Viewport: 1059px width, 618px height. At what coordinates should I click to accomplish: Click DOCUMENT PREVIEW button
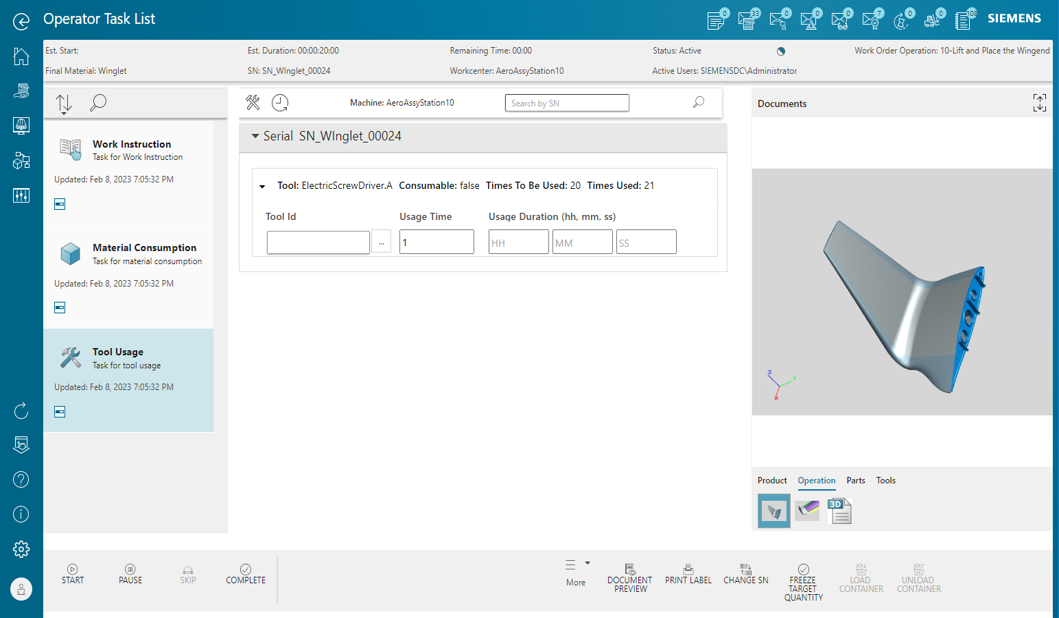click(x=629, y=578)
